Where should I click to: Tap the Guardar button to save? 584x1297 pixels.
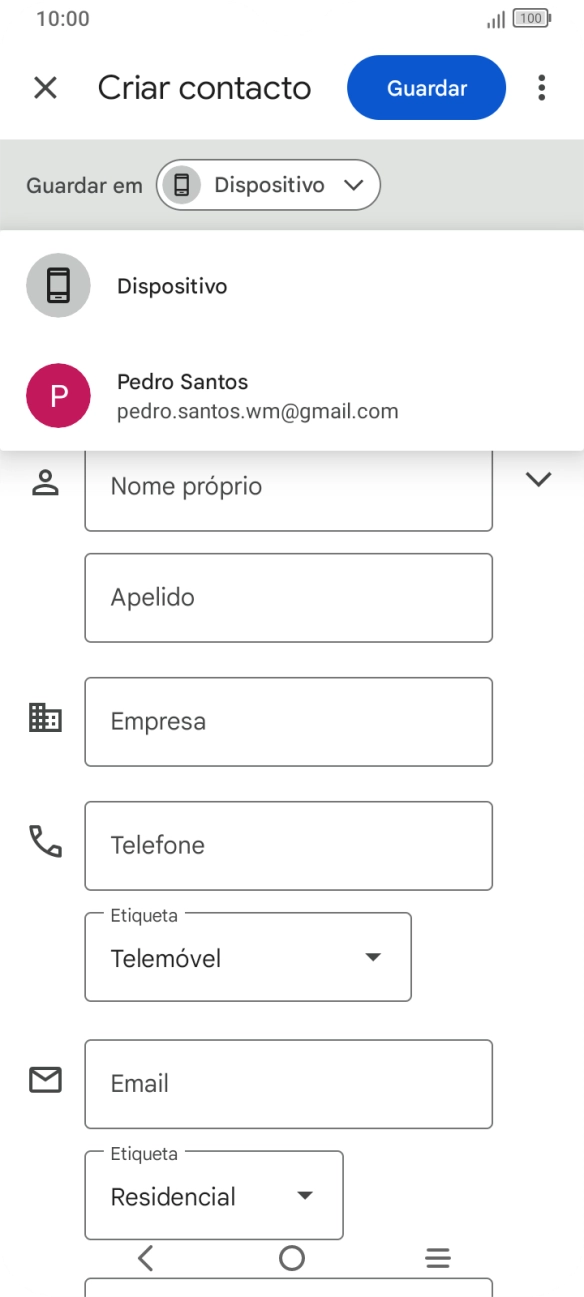point(426,88)
